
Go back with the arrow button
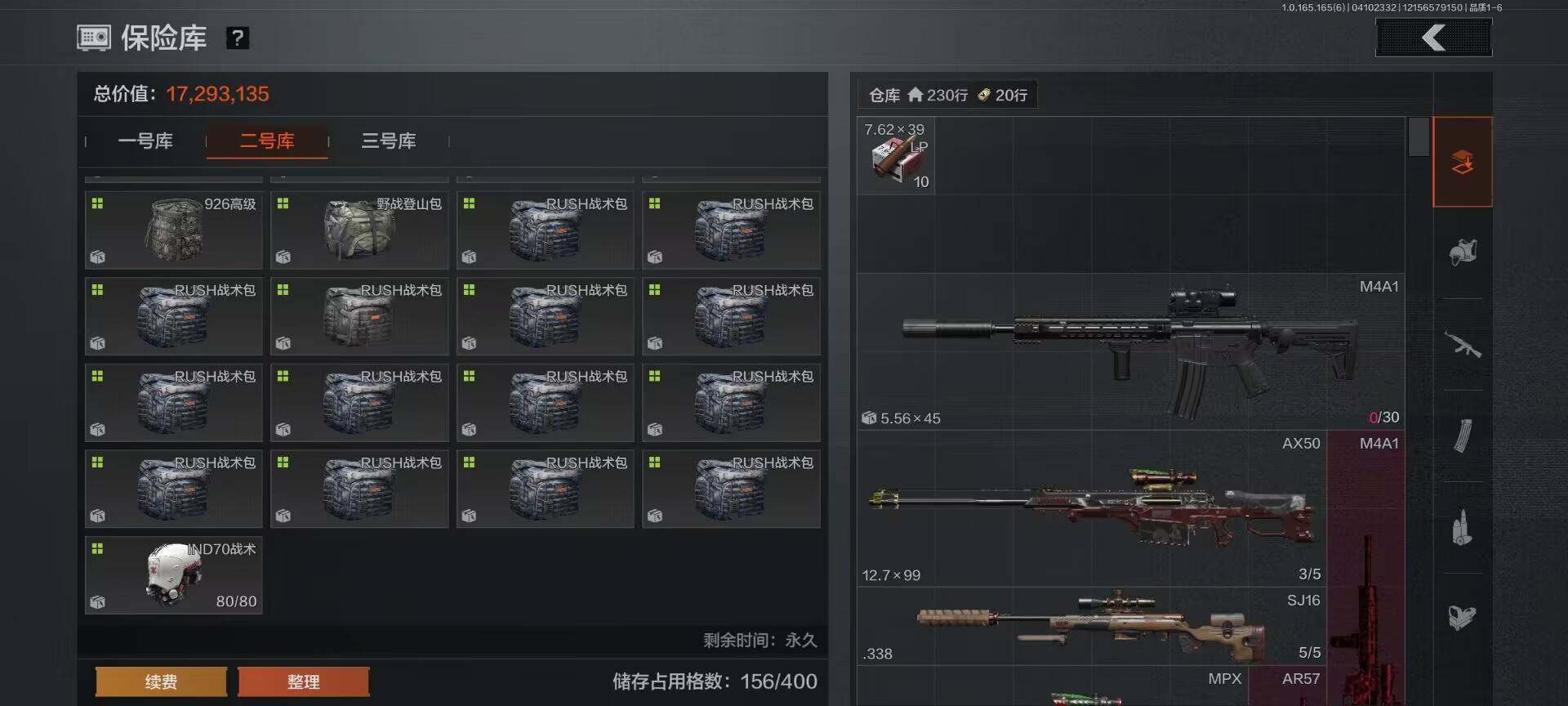pyautogui.click(x=1433, y=38)
